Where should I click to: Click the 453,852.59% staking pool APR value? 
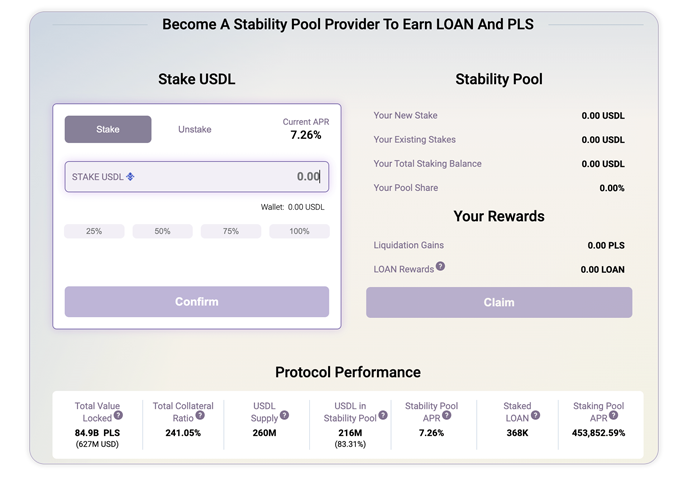(598, 433)
